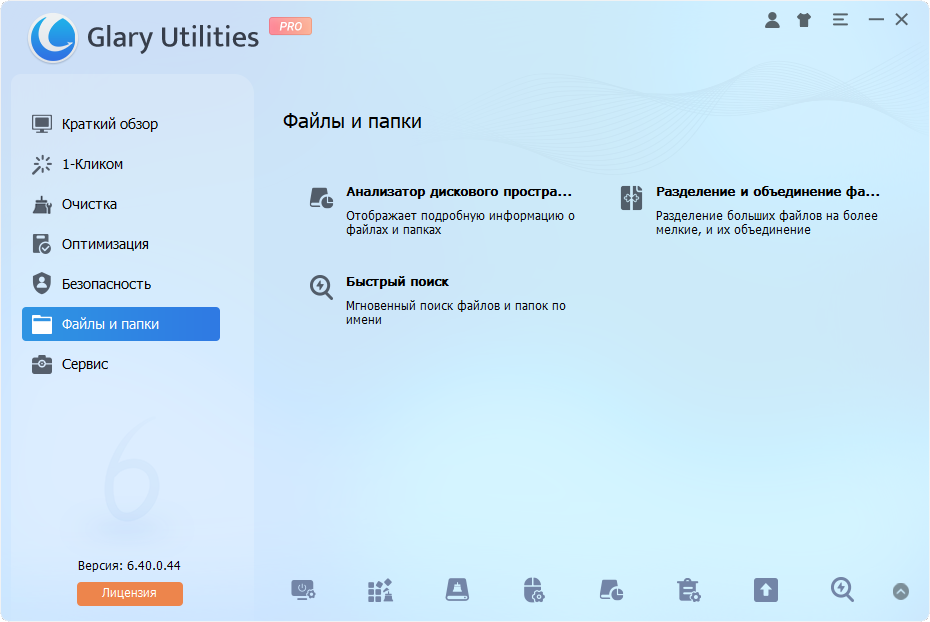
Task: Open the Оптимизация sidebar section
Action: click(105, 244)
